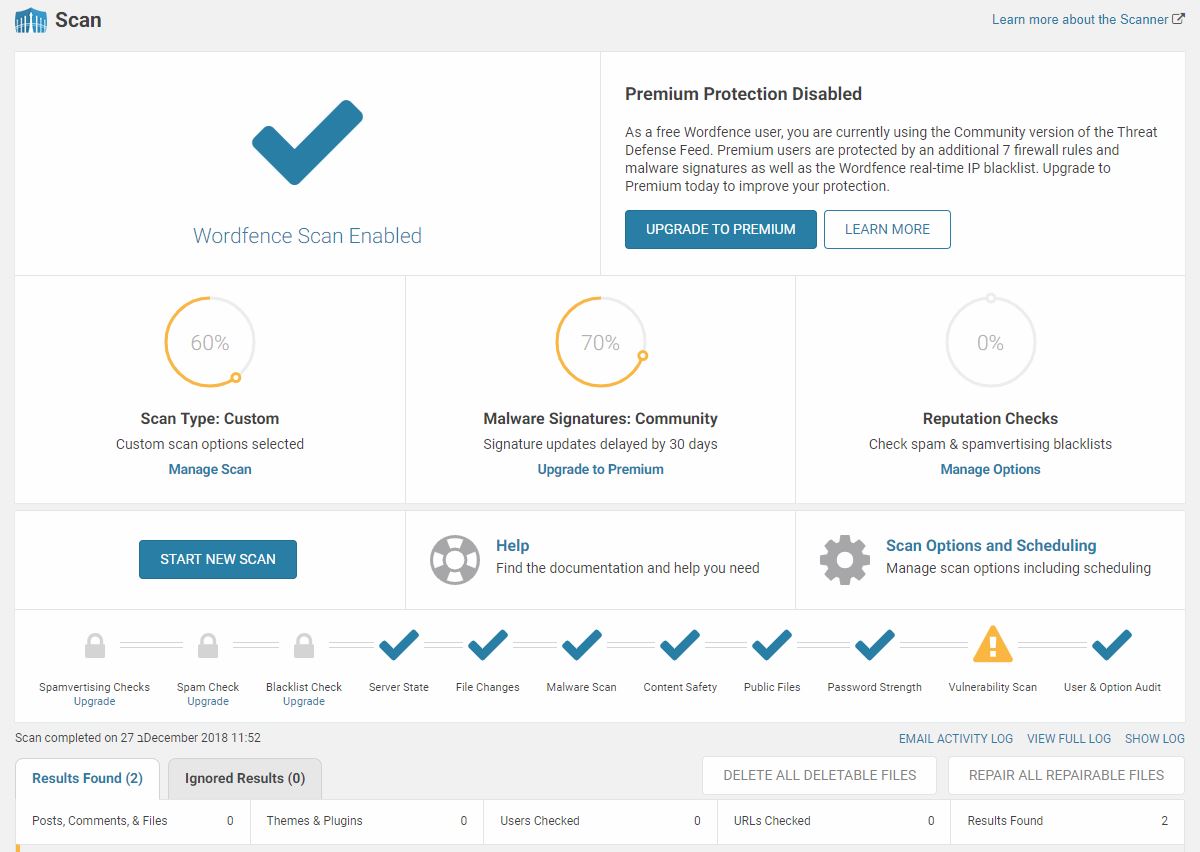This screenshot has width=1200, height=852.
Task: Click the Malware Scan checkmark icon
Action: [582, 645]
